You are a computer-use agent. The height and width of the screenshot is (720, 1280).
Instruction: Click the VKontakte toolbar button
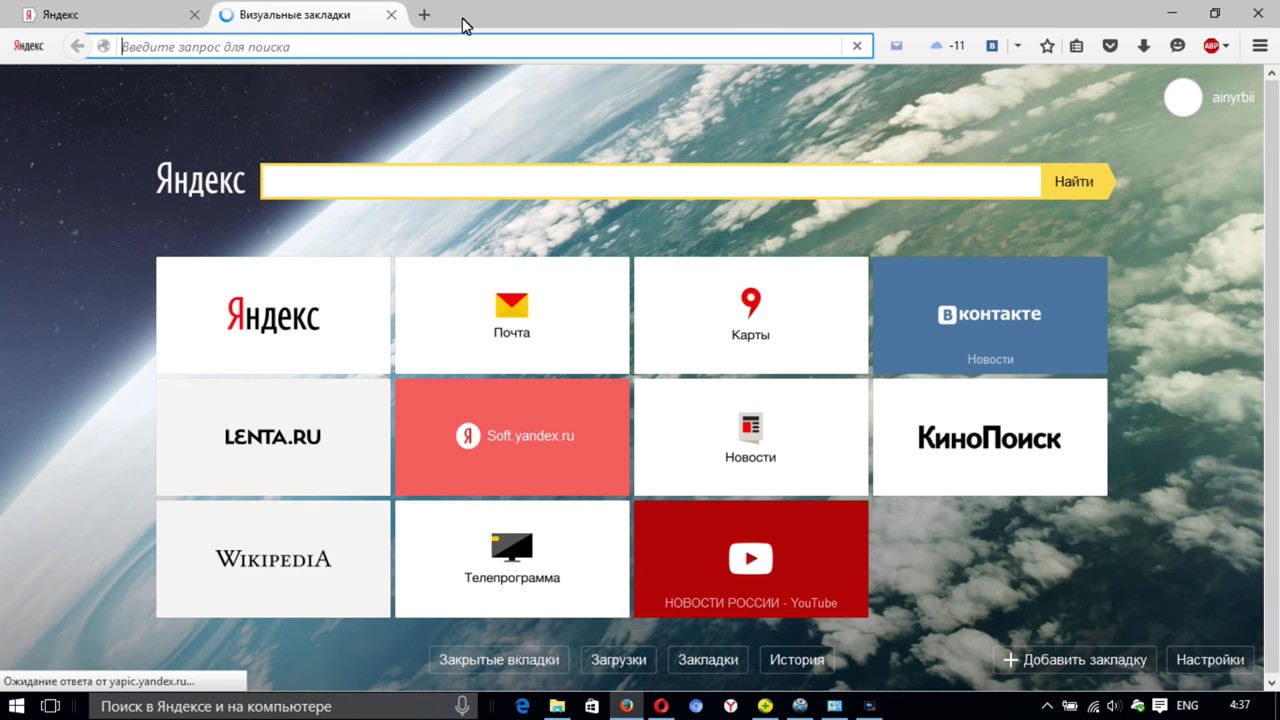992,46
